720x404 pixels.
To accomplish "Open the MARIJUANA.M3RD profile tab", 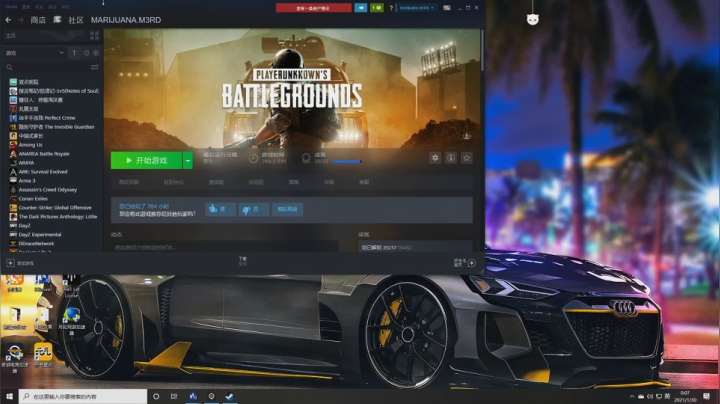I will 126,20.
